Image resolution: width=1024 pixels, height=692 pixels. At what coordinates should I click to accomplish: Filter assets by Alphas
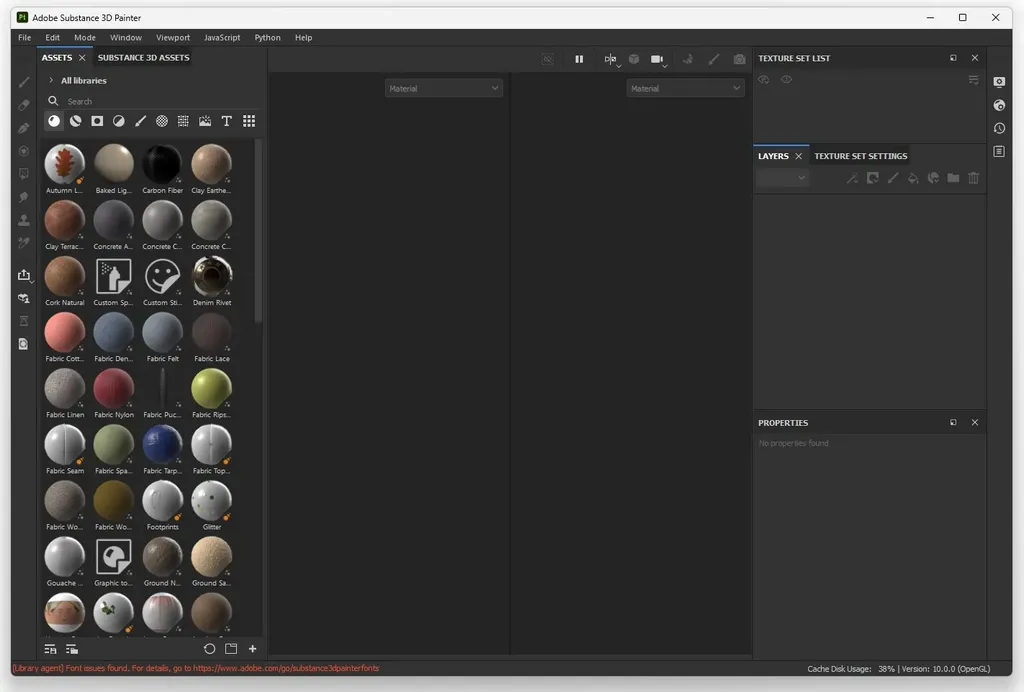pos(162,121)
